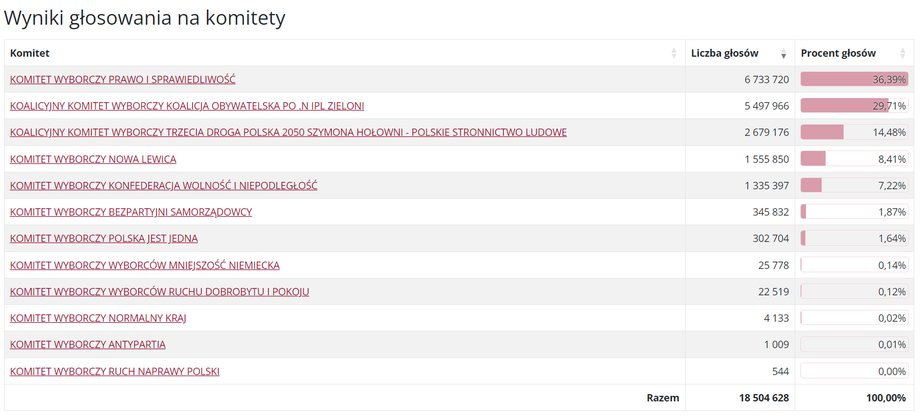Click the 36,39% percentage bar
The image size is (920, 416).
pos(854,79)
